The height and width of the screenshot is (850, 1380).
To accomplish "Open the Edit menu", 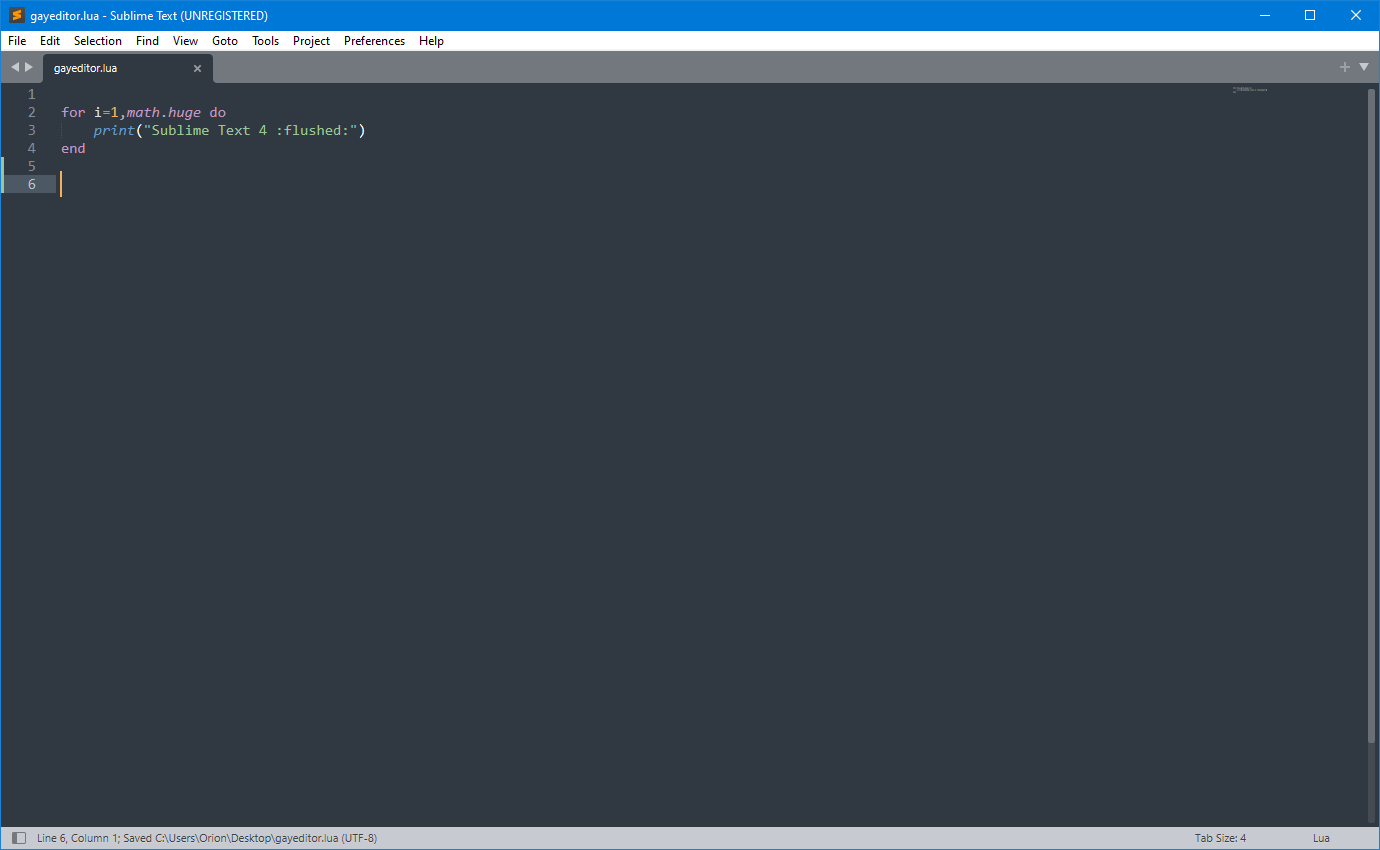I will tap(50, 41).
